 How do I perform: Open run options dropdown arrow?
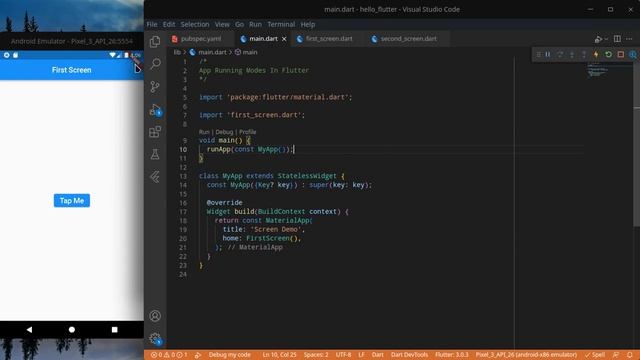pyautogui.click(x=606, y=39)
